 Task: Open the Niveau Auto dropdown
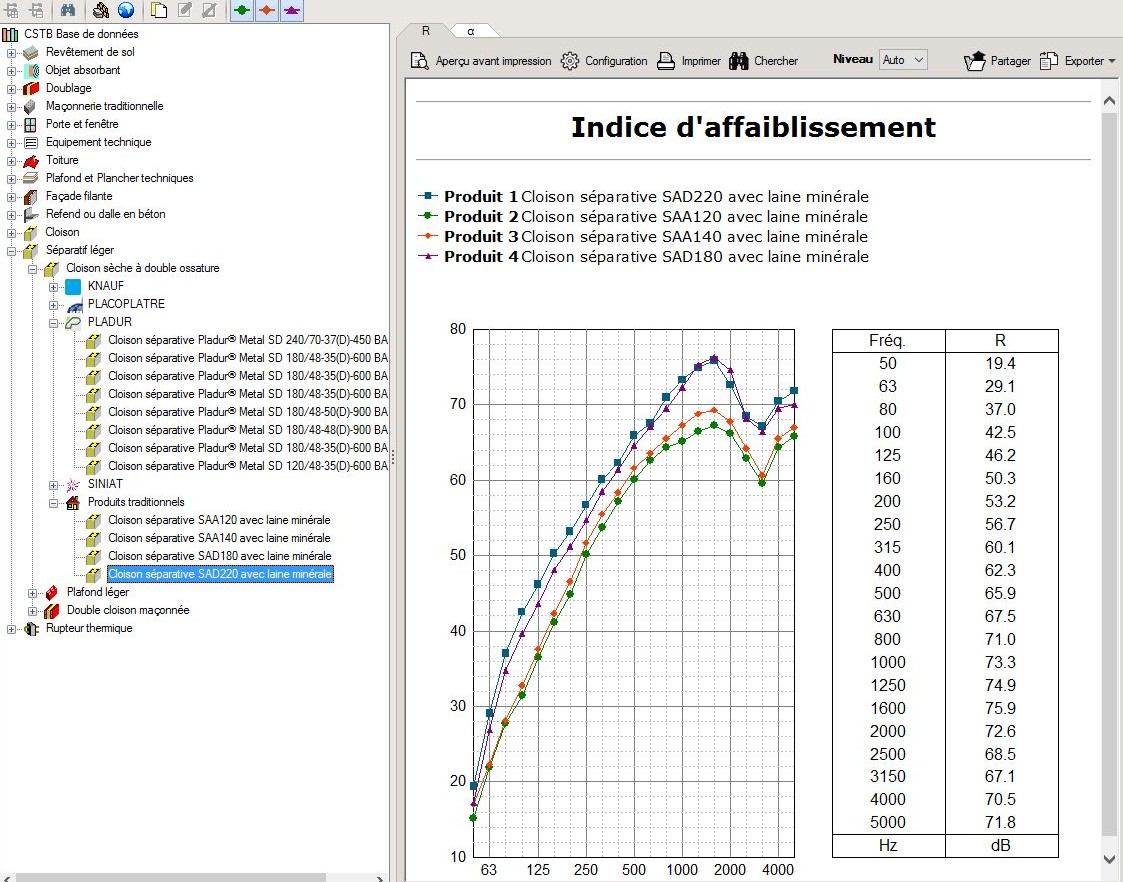(904, 60)
